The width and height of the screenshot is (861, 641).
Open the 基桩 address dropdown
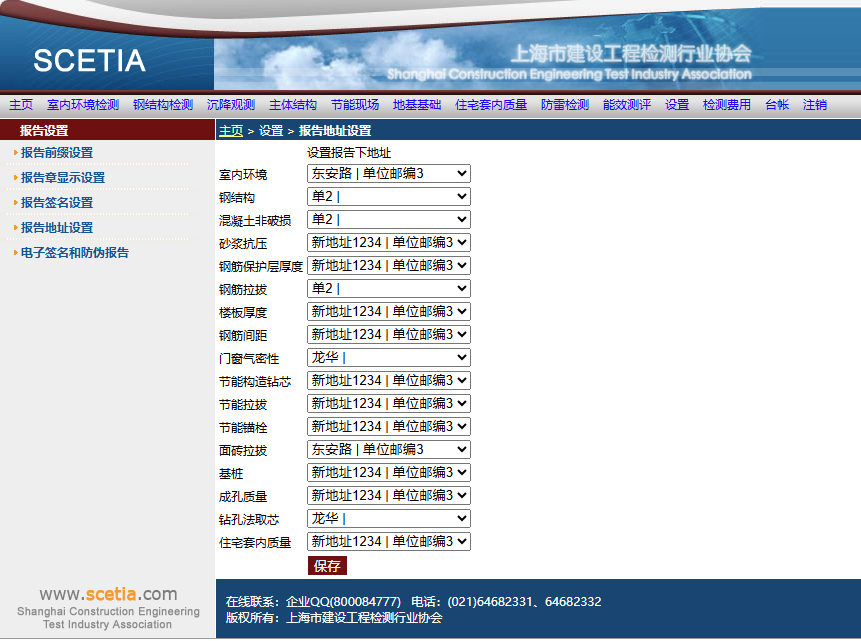(388, 473)
